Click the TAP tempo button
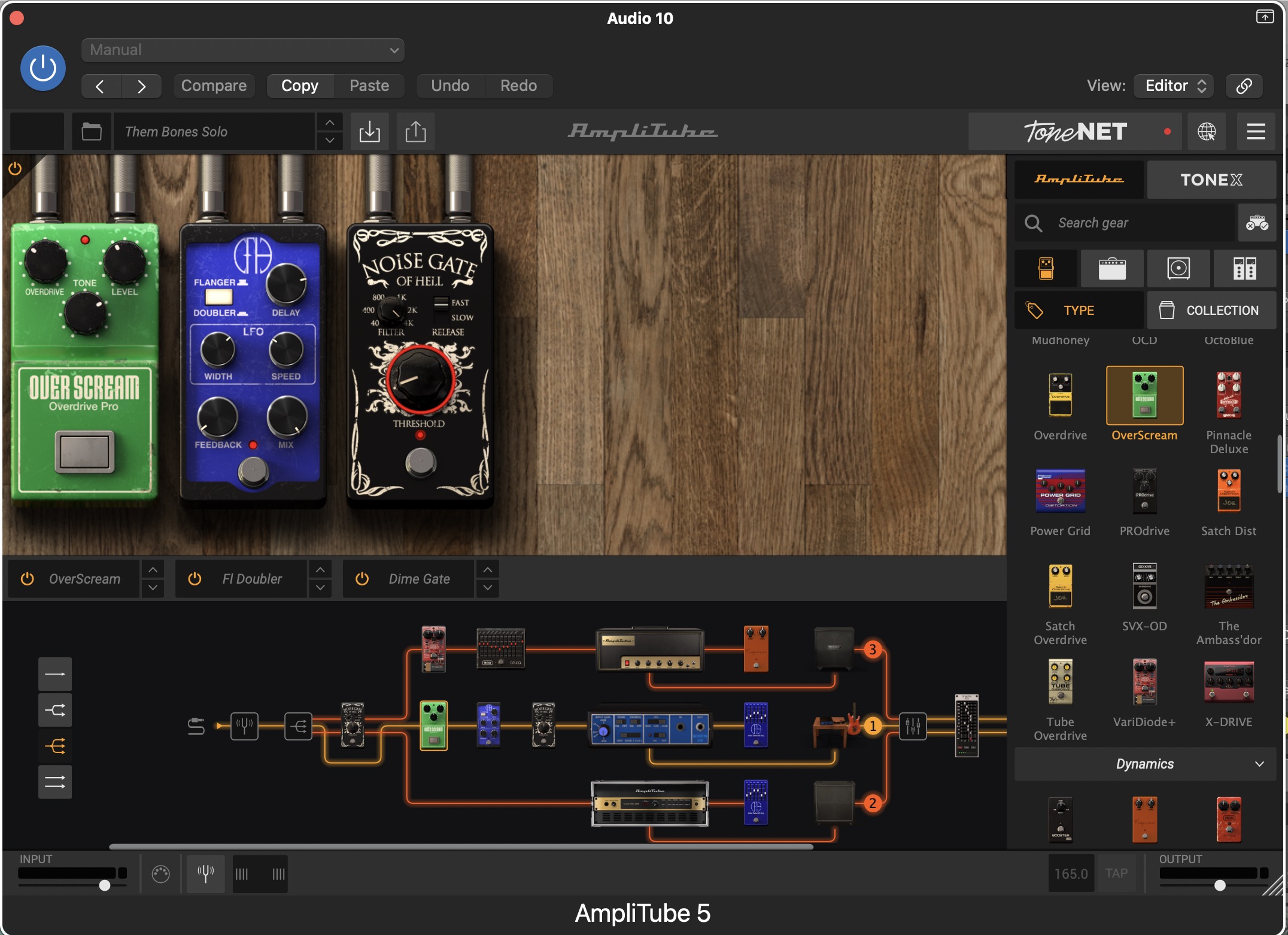 coord(1116,873)
